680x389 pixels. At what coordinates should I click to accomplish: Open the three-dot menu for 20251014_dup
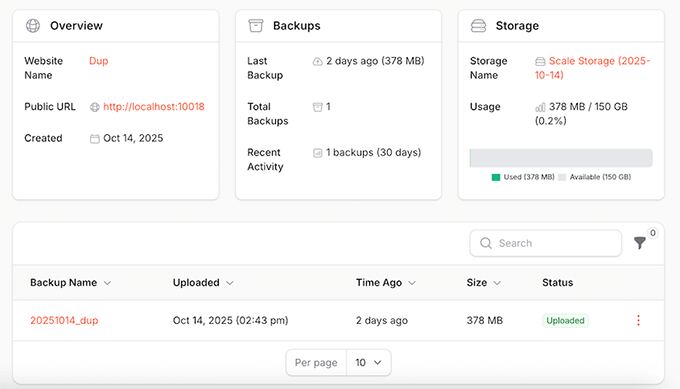(638, 320)
